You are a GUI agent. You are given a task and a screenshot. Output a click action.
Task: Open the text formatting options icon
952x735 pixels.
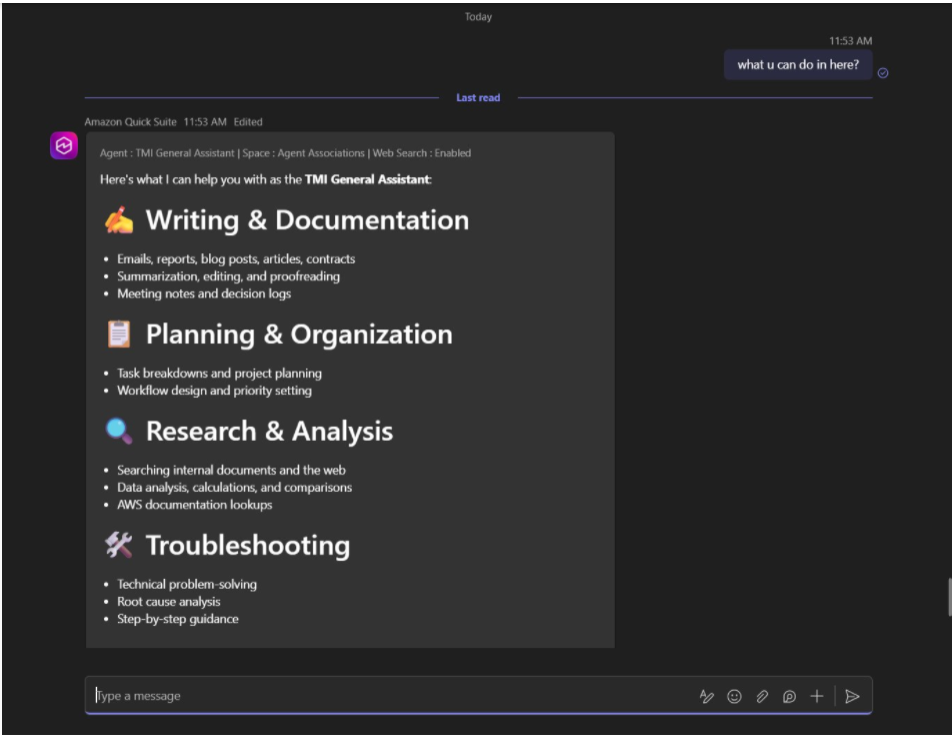click(706, 696)
